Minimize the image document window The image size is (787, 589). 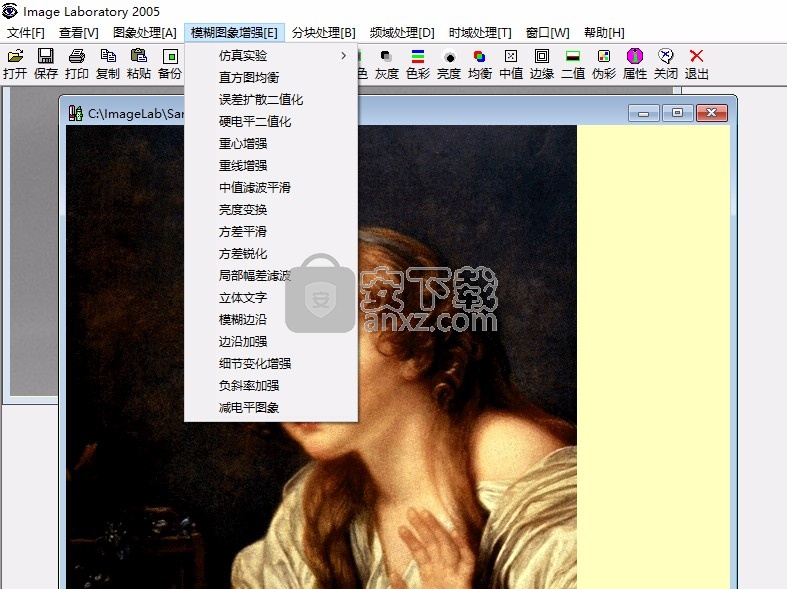(x=644, y=113)
